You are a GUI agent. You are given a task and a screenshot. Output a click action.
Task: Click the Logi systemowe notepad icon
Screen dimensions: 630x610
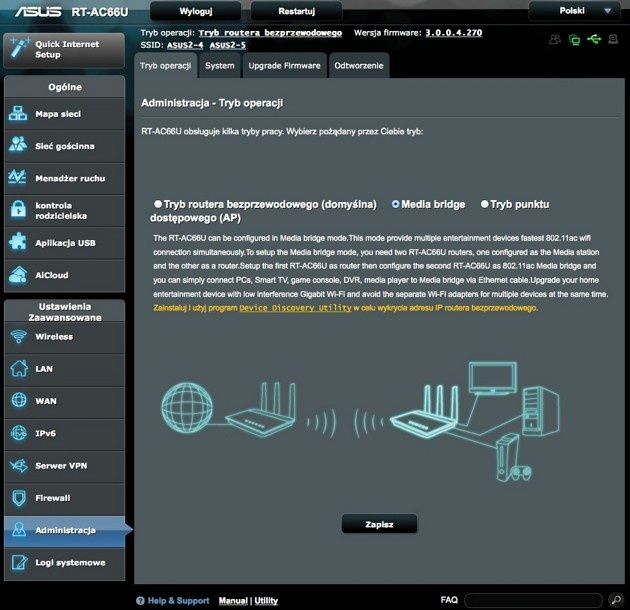click(19, 562)
